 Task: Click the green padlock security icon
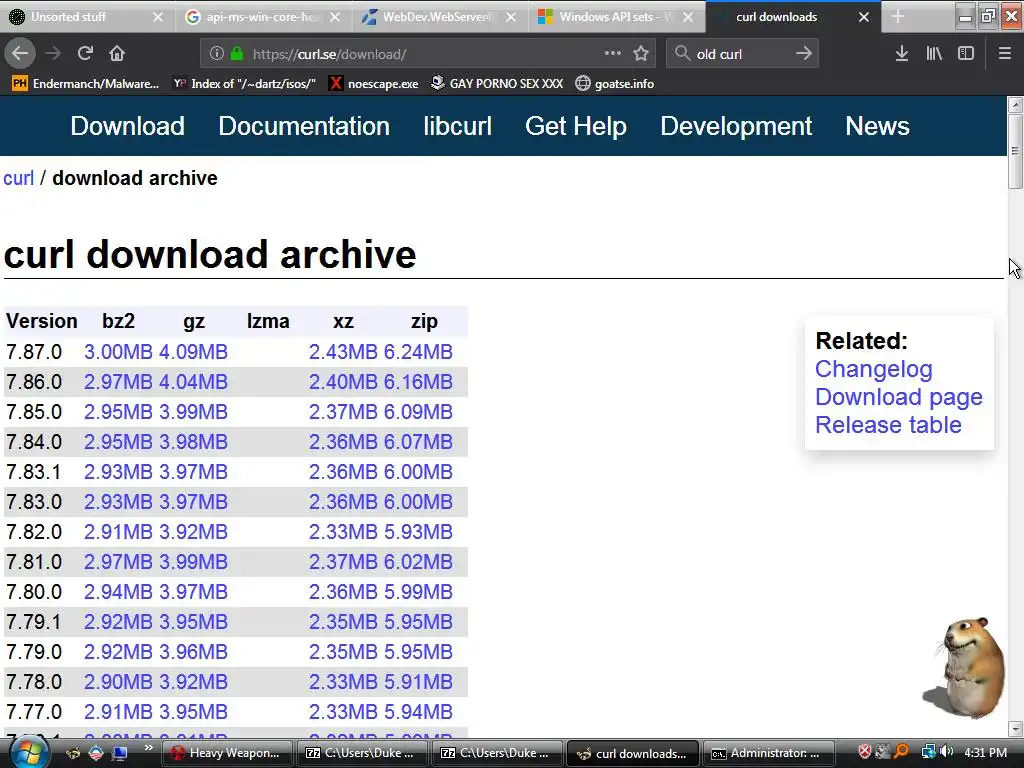[x=236, y=54]
